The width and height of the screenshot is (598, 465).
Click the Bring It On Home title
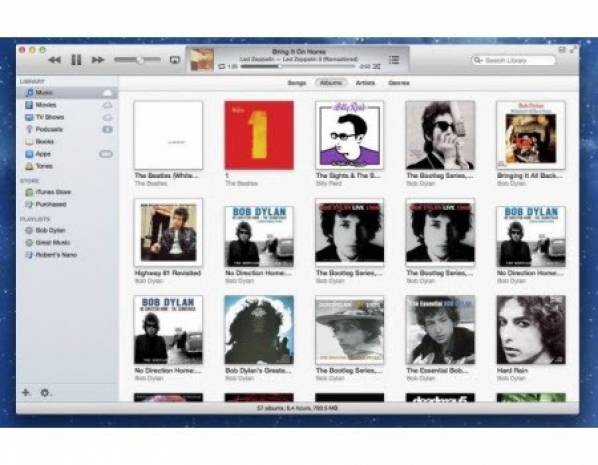pyautogui.click(x=299, y=51)
